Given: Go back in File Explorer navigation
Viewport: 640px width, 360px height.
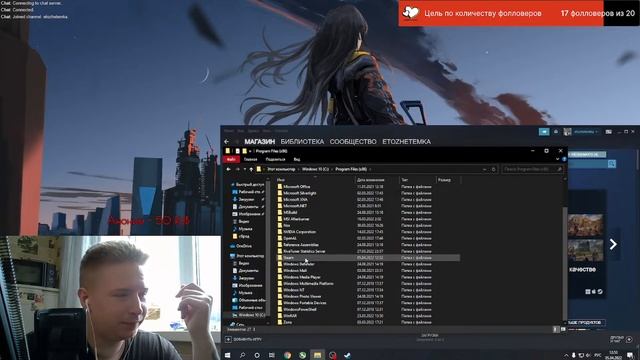Looking at the screenshot, I should (229, 169).
